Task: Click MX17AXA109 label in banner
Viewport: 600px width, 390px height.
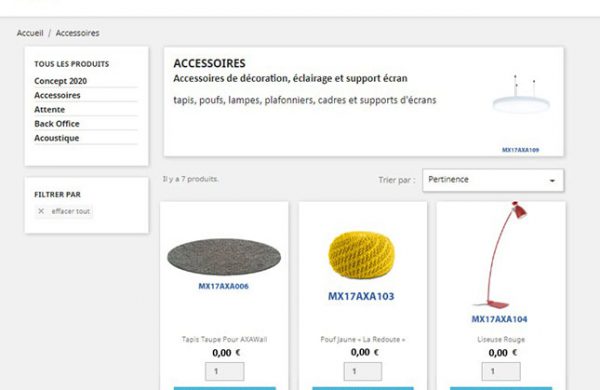Action: (520, 150)
